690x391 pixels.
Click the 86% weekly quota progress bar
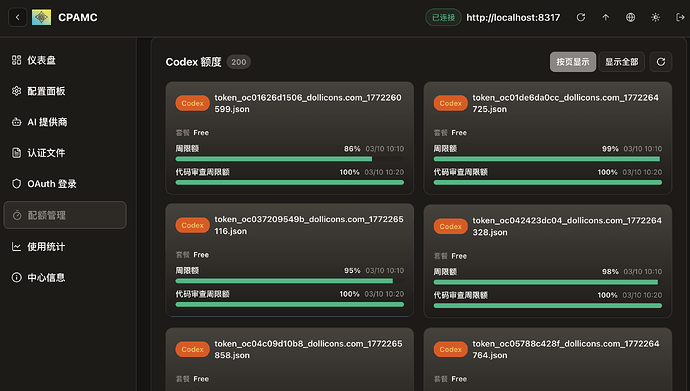coord(290,159)
